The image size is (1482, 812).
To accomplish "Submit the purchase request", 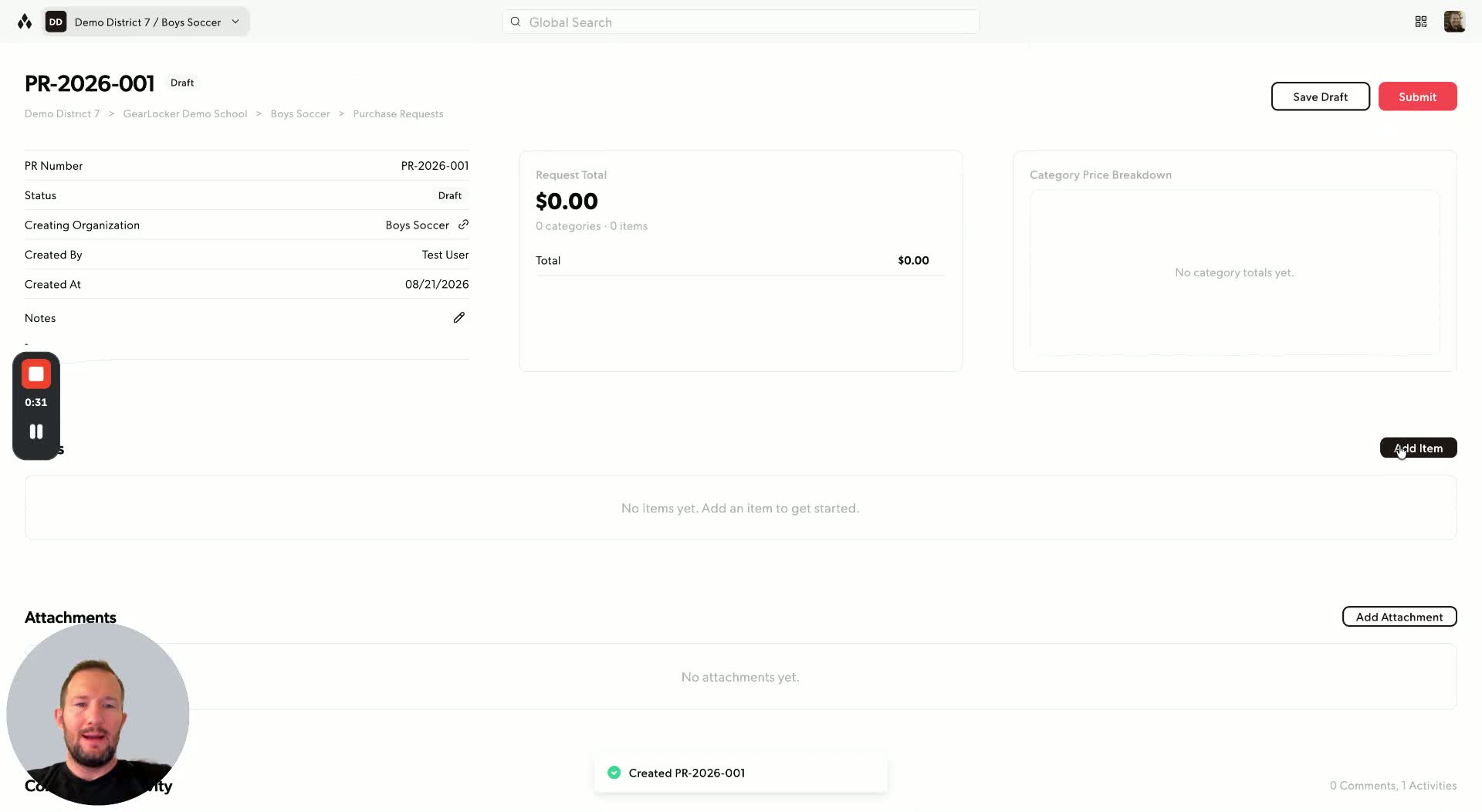I will point(1417,96).
